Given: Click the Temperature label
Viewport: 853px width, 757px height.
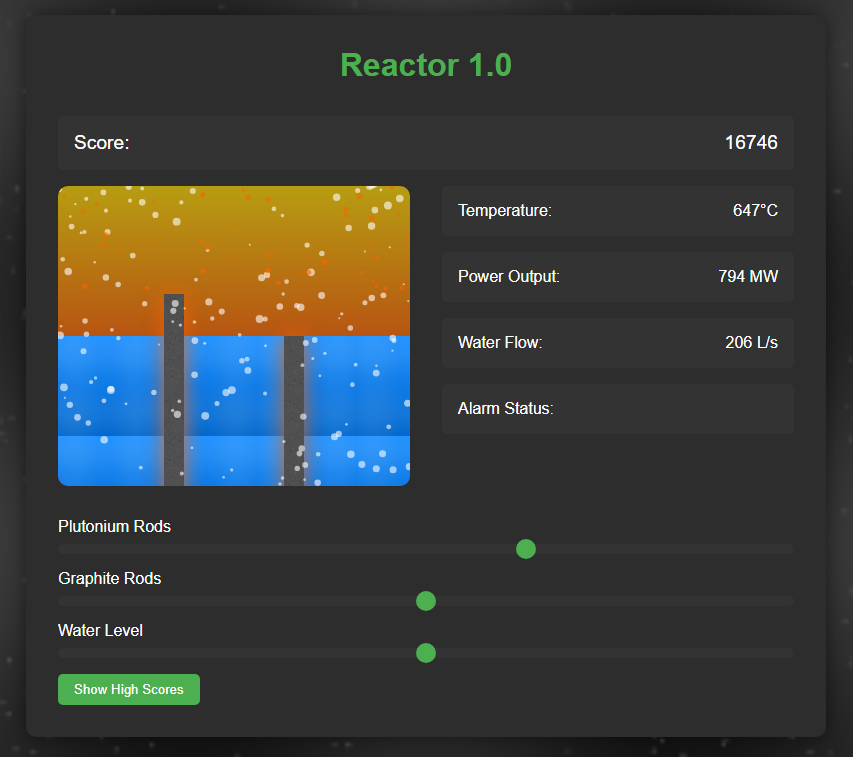Looking at the screenshot, I should coord(504,210).
